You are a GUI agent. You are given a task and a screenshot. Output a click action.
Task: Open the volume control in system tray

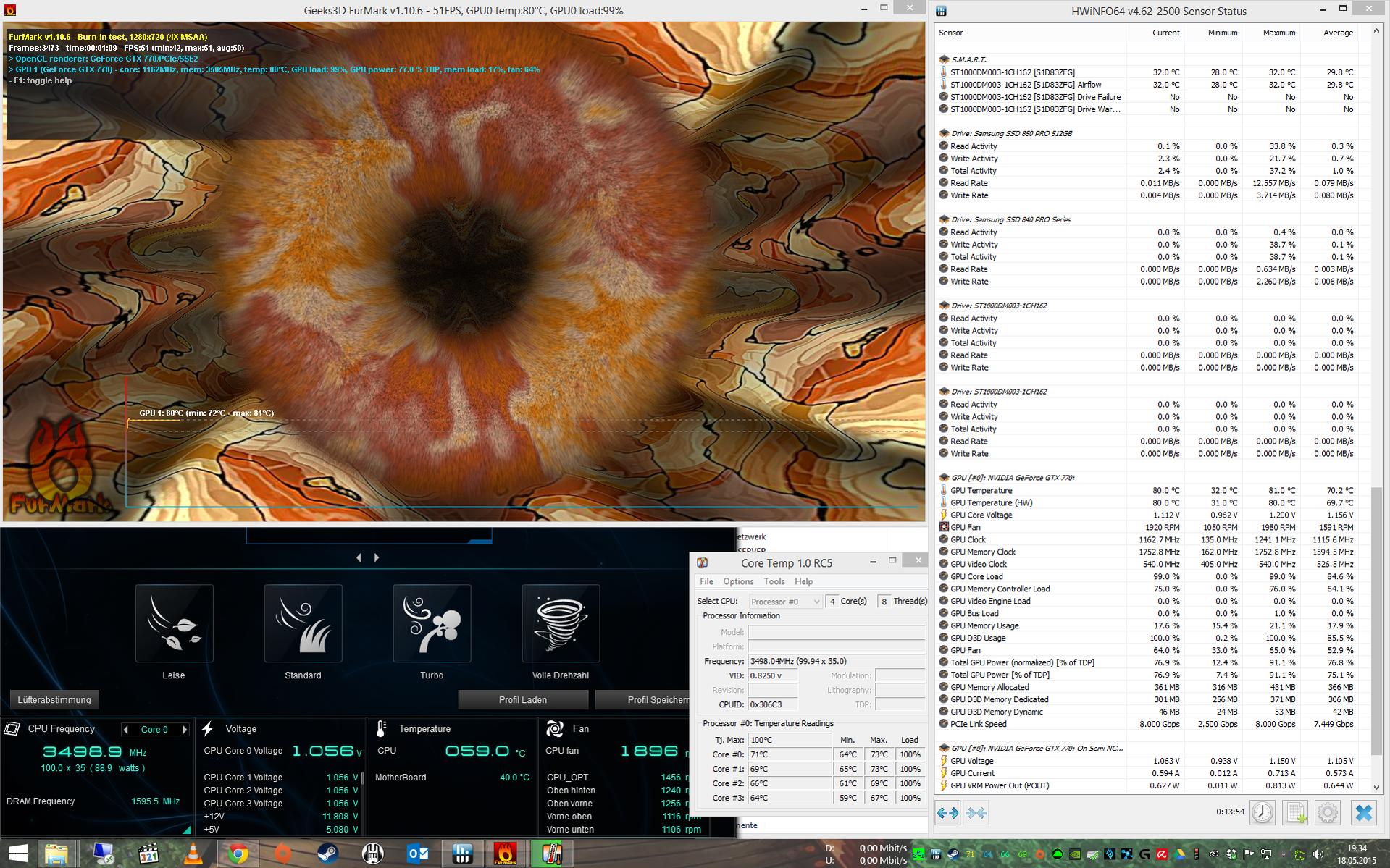1318,855
